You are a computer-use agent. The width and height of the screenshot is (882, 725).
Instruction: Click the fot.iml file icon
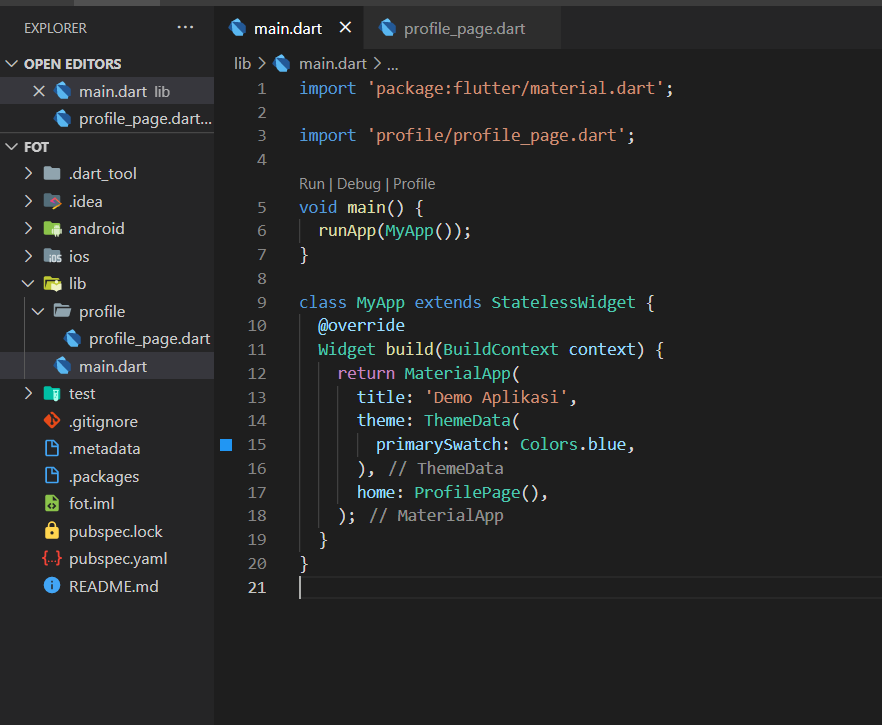(x=52, y=504)
